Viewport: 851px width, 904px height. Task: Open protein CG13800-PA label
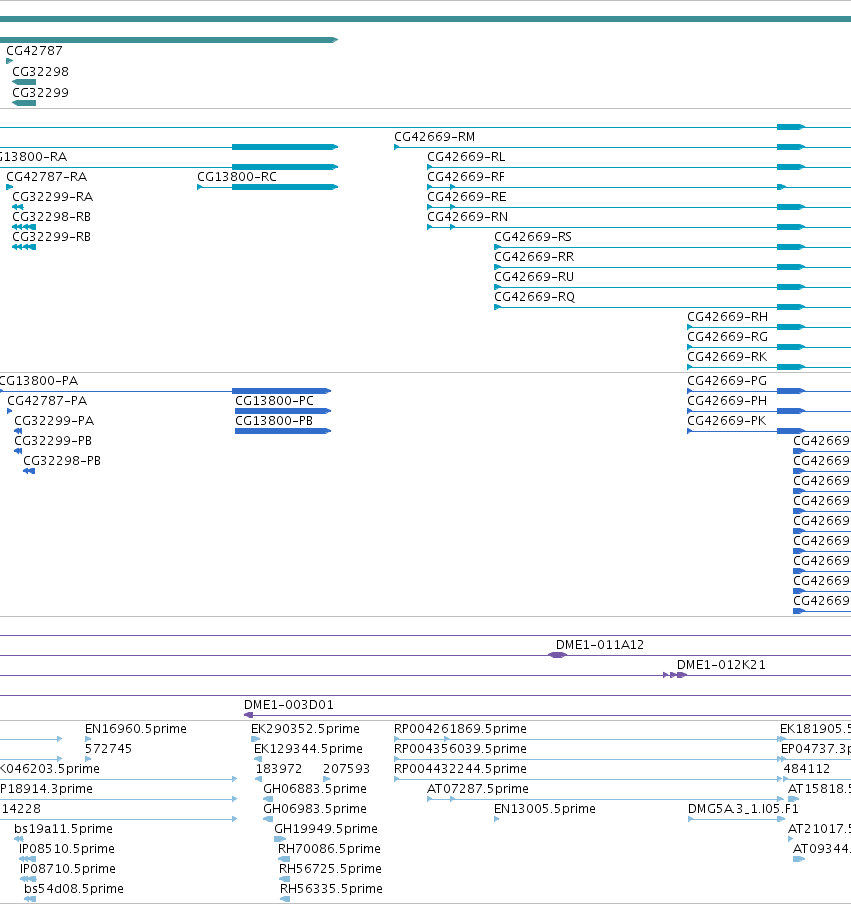pos(39,381)
